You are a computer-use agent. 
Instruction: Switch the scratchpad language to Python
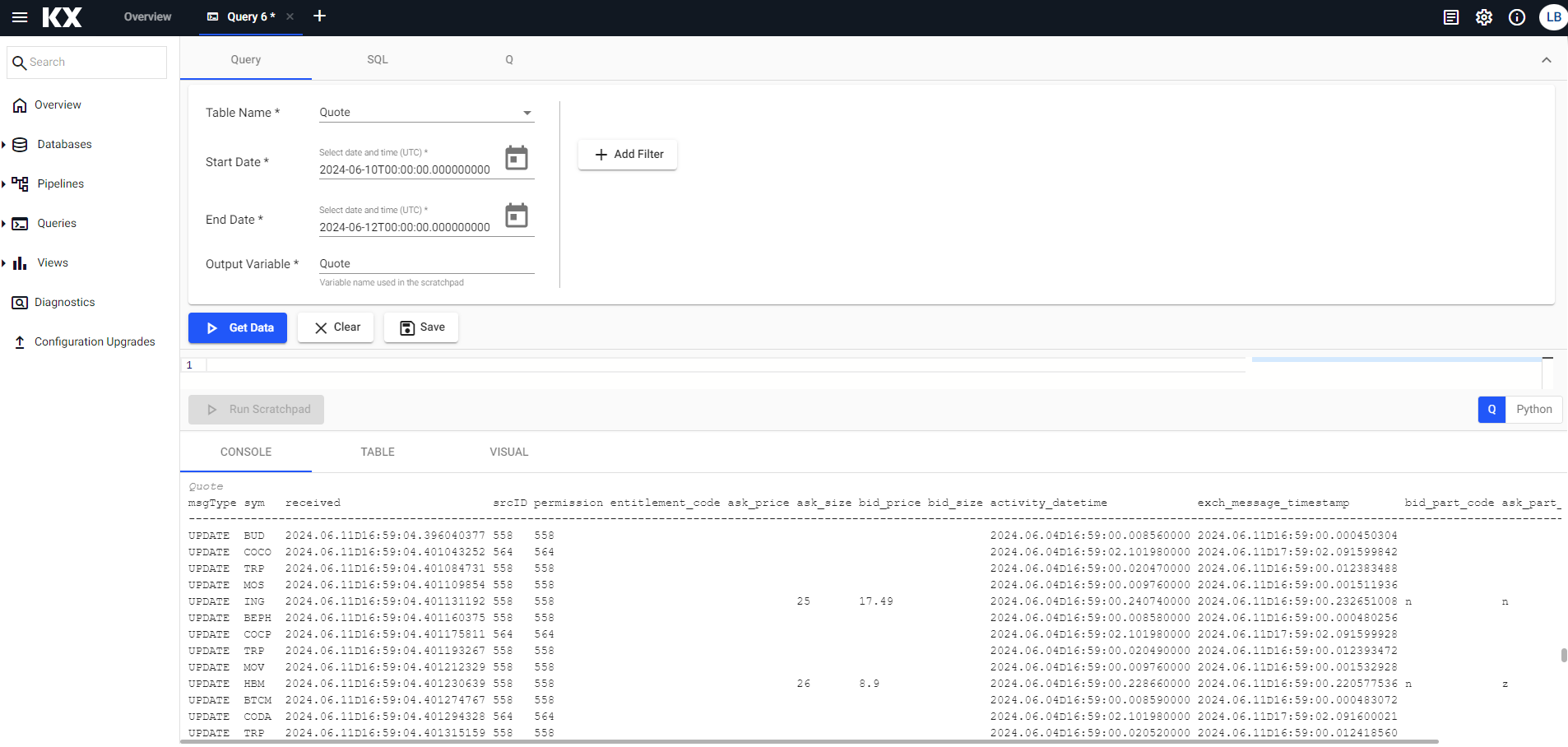point(1533,409)
